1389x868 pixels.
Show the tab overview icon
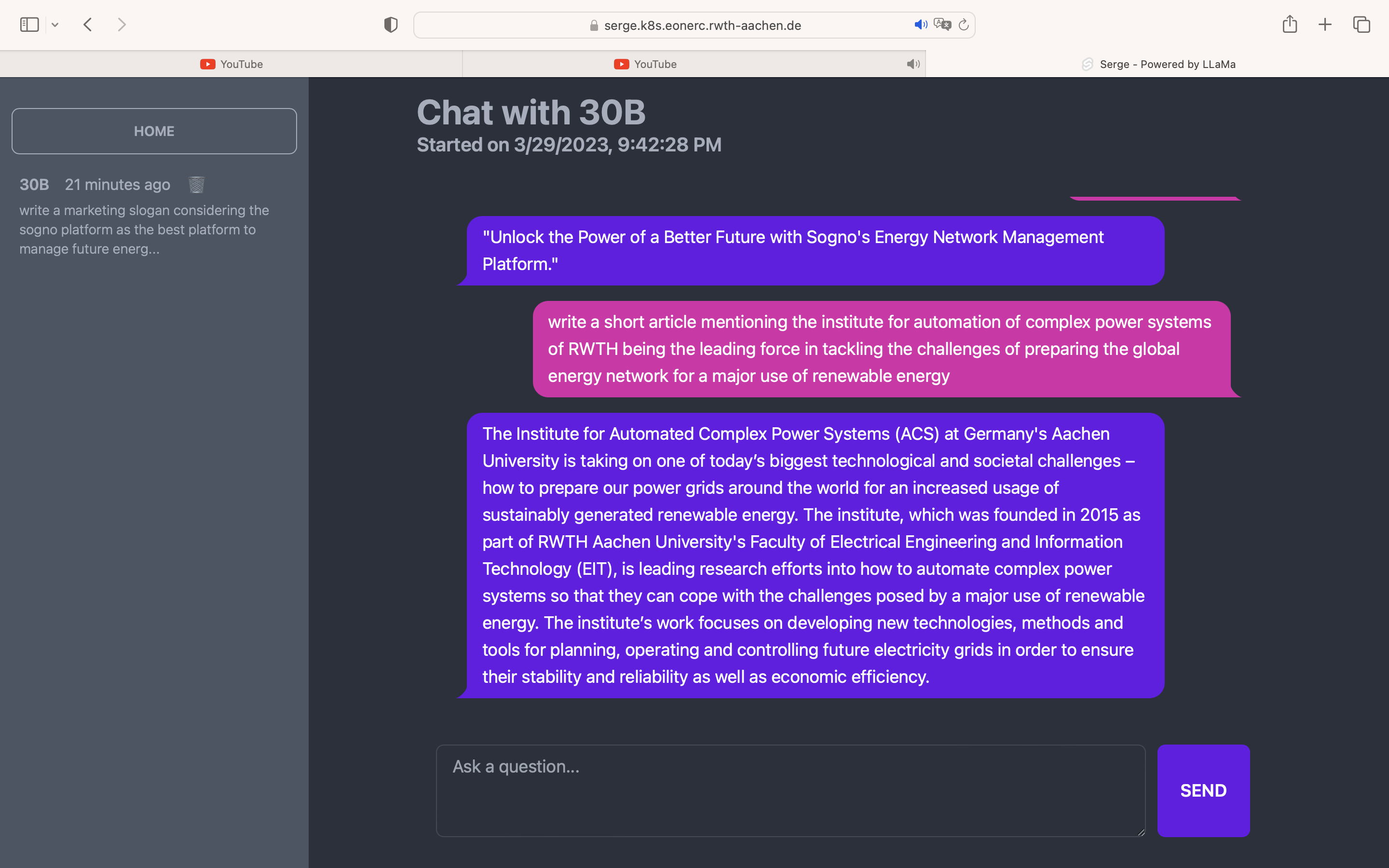point(1362,25)
